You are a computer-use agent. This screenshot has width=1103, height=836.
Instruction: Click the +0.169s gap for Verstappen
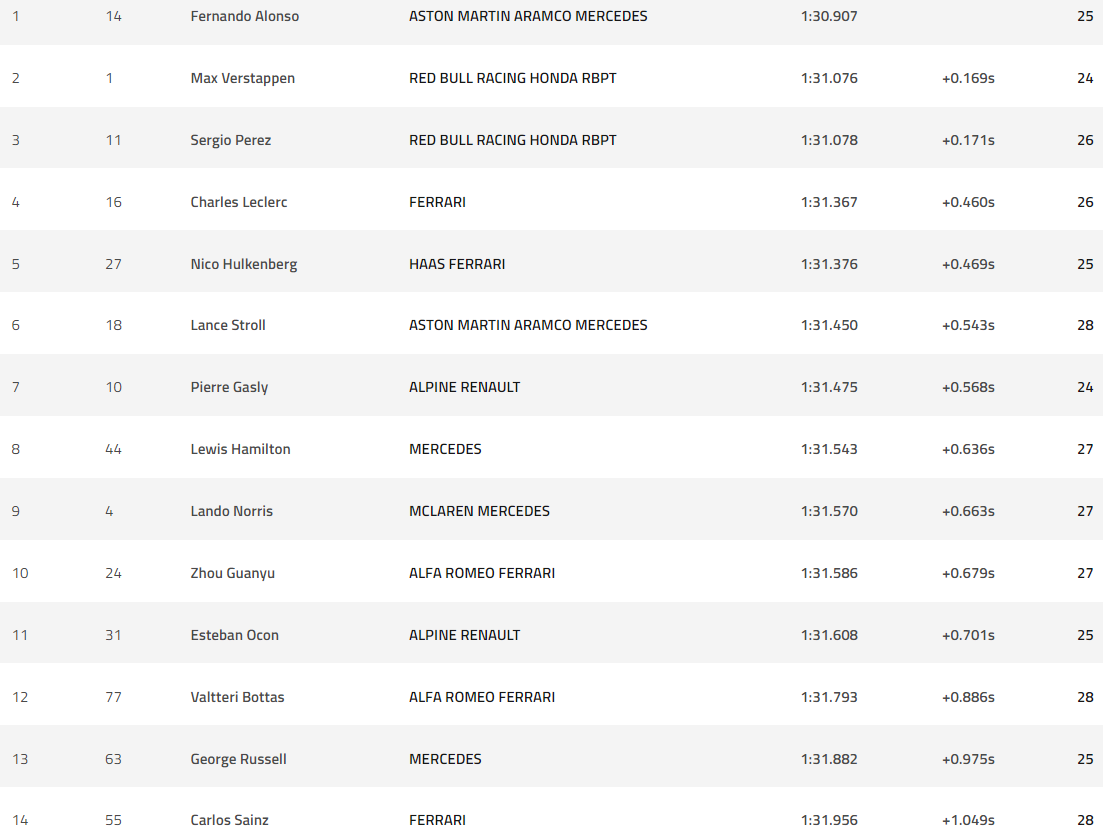point(968,78)
